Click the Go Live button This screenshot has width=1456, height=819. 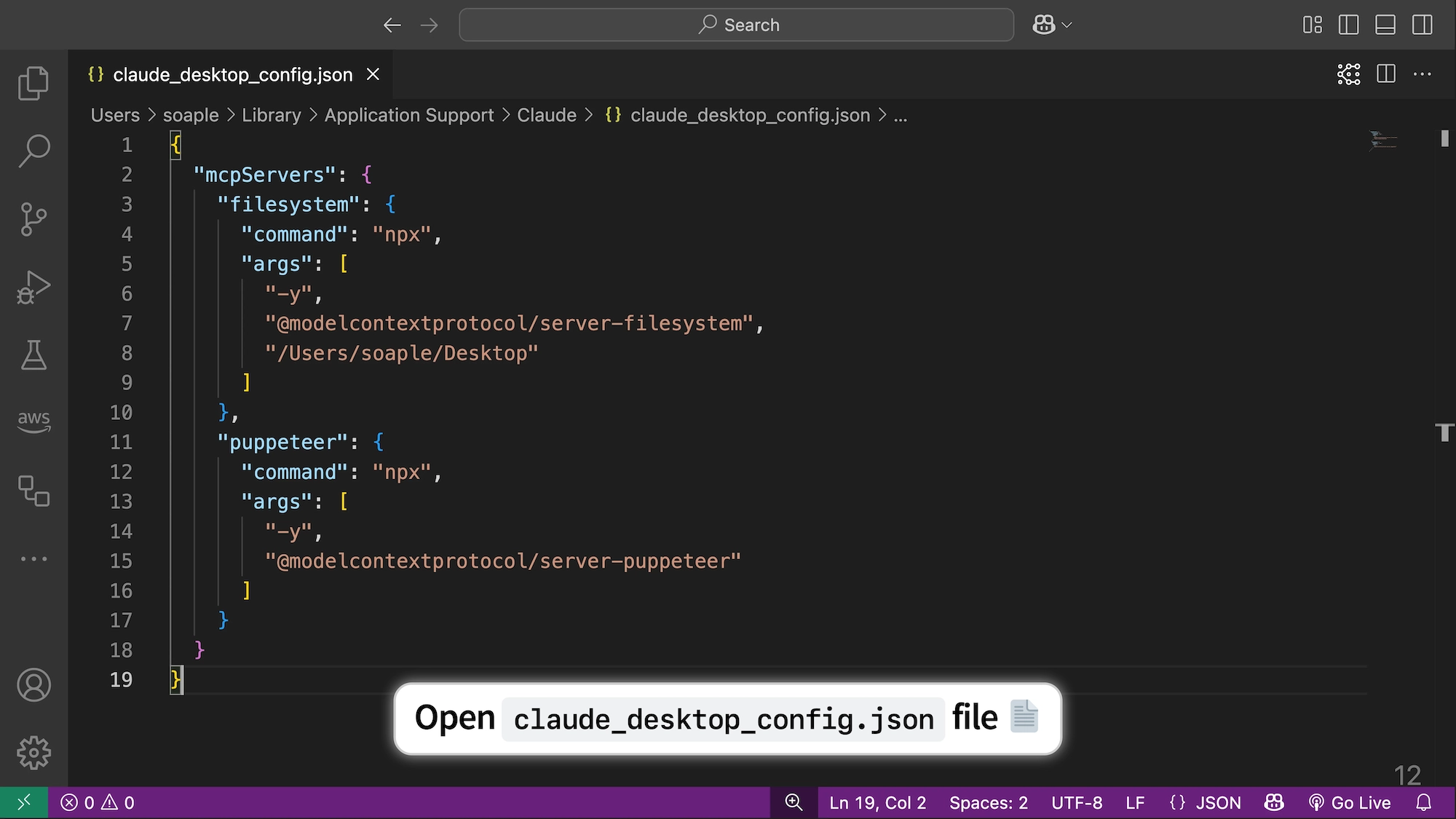pyautogui.click(x=1350, y=802)
